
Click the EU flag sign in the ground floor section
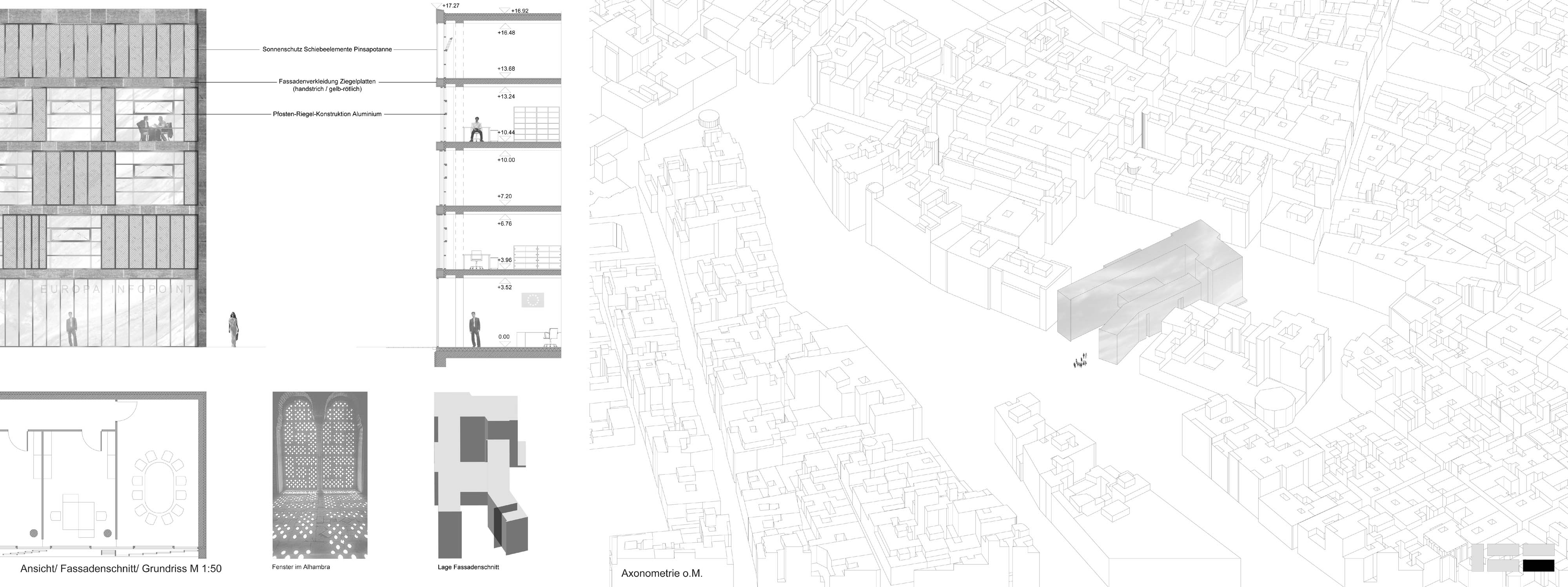click(x=533, y=300)
